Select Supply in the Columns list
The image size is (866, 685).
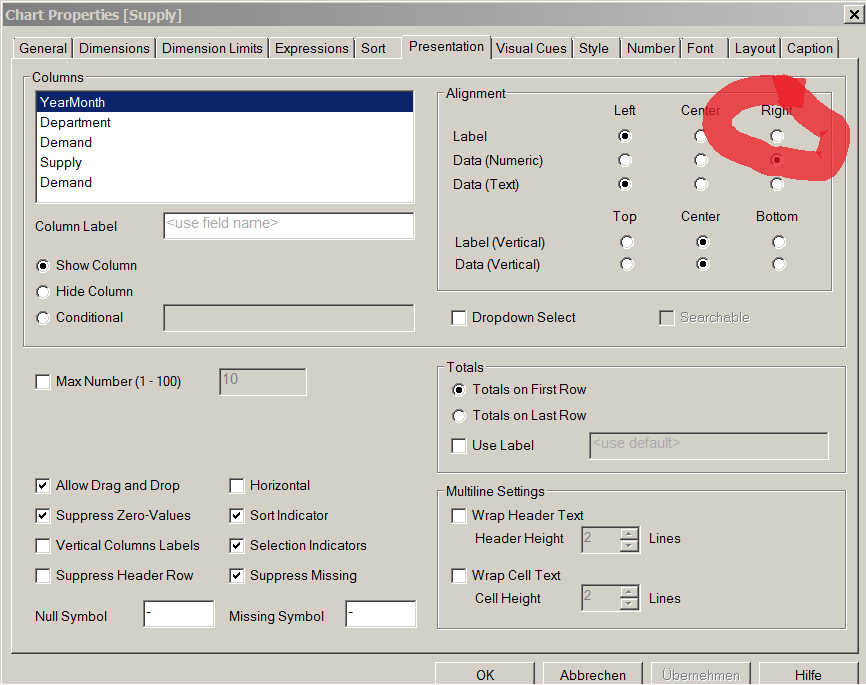(61, 162)
